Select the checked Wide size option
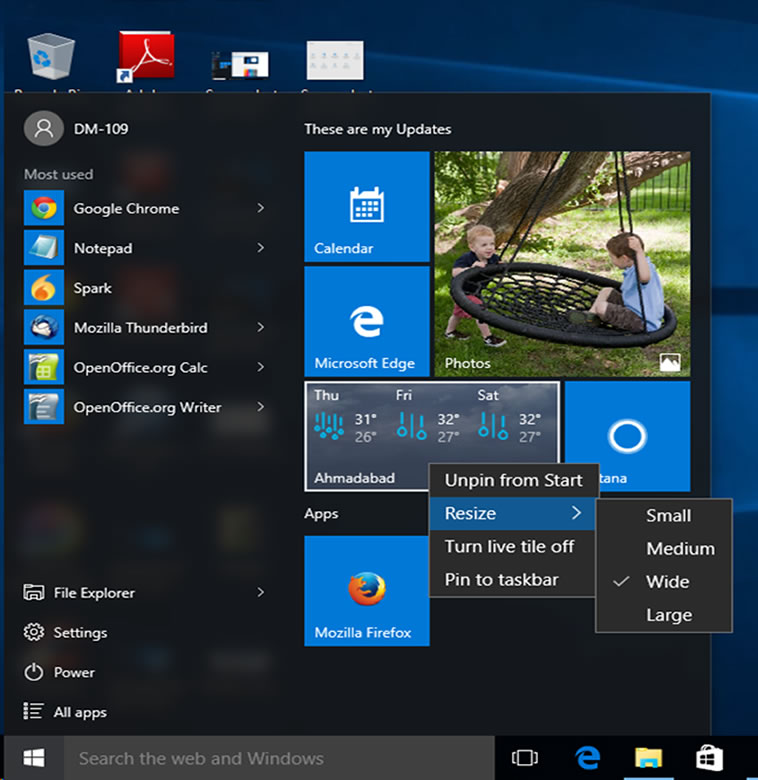 (664, 582)
